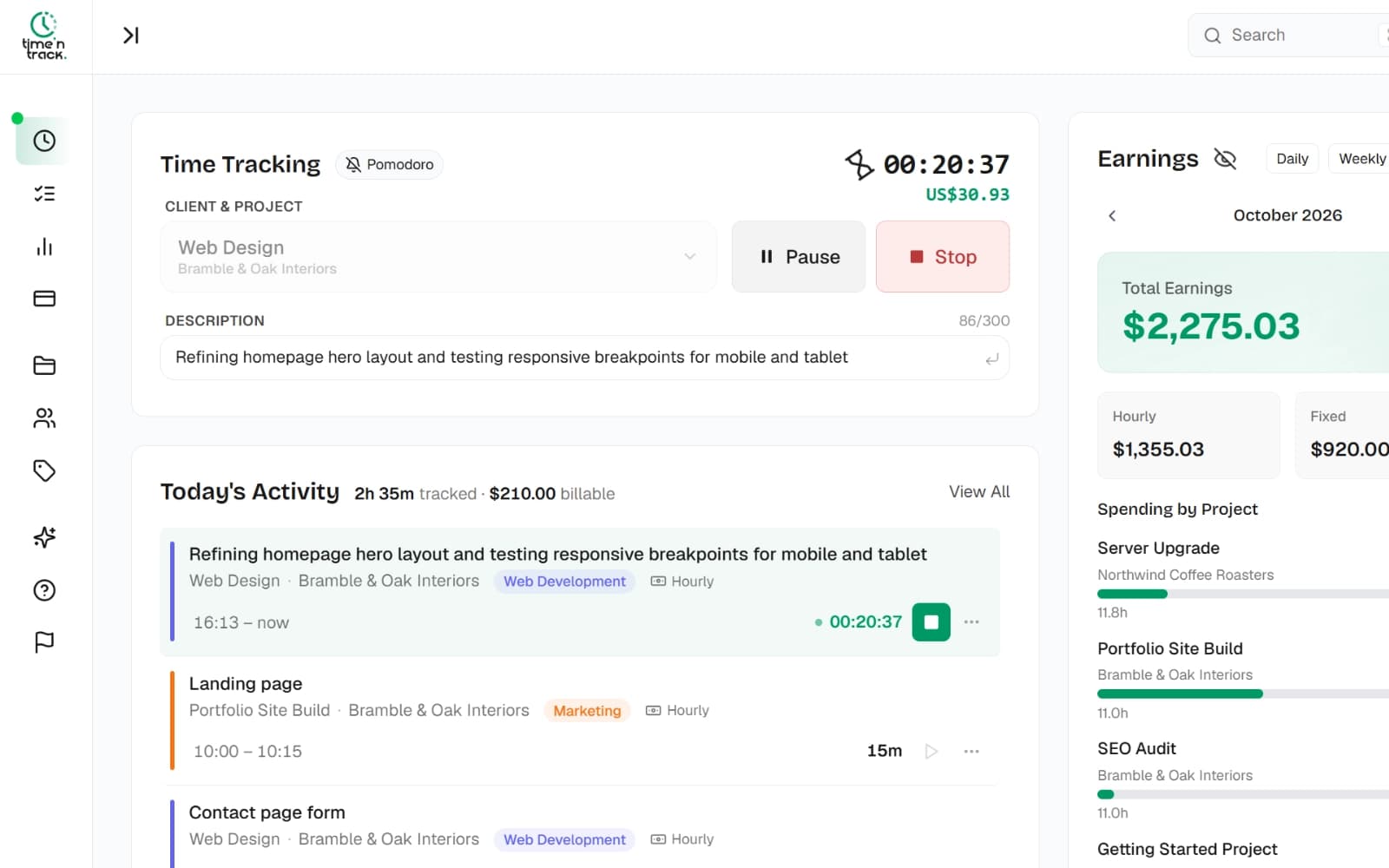The width and height of the screenshot is (1389, 868).
Task: Open the invoices card sidebar icon
Action: tap(44, 299)
